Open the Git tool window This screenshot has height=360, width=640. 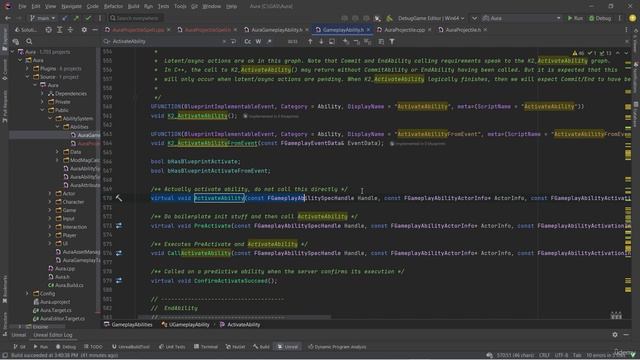(x=19, y=347)
